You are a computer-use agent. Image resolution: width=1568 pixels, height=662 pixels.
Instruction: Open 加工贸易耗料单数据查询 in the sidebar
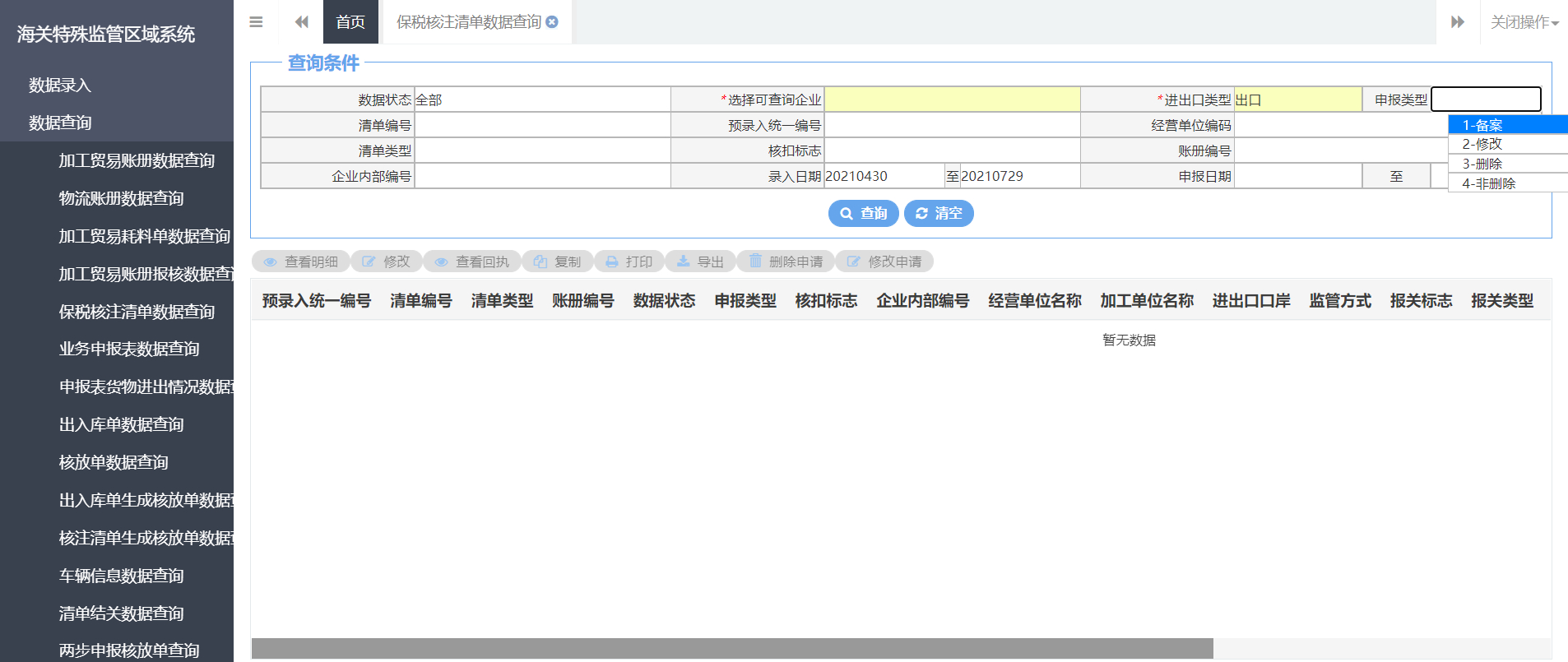pos(145,236)
